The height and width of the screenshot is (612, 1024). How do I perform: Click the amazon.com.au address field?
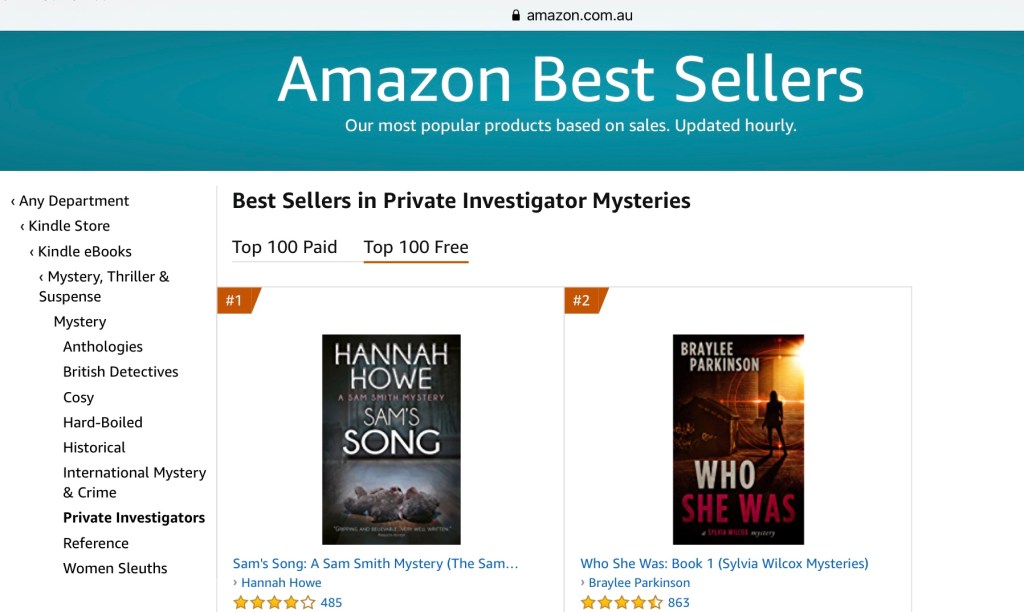[x=579, y=15]
